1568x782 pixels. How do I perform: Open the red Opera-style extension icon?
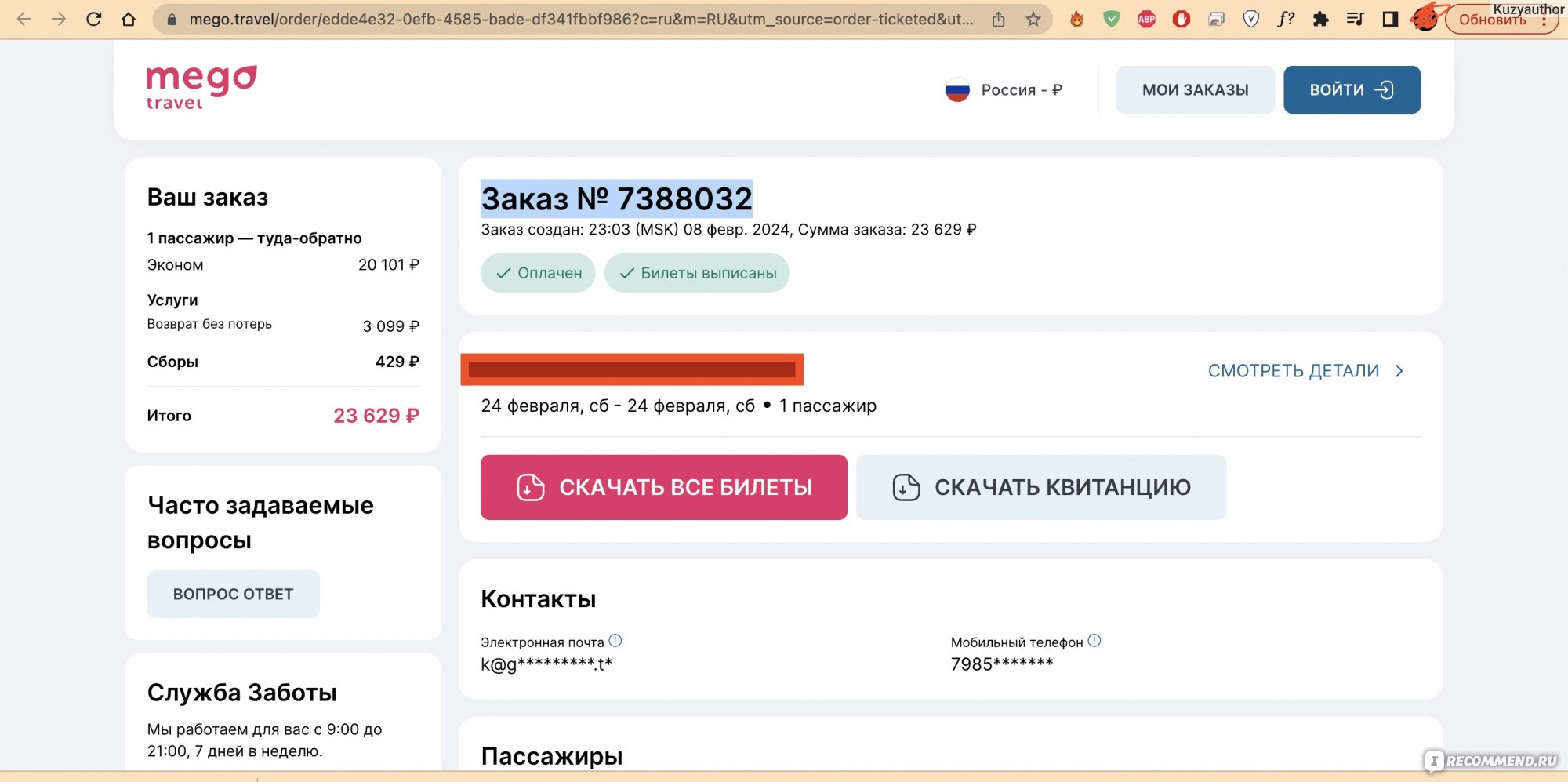(x=1181, y=20)
